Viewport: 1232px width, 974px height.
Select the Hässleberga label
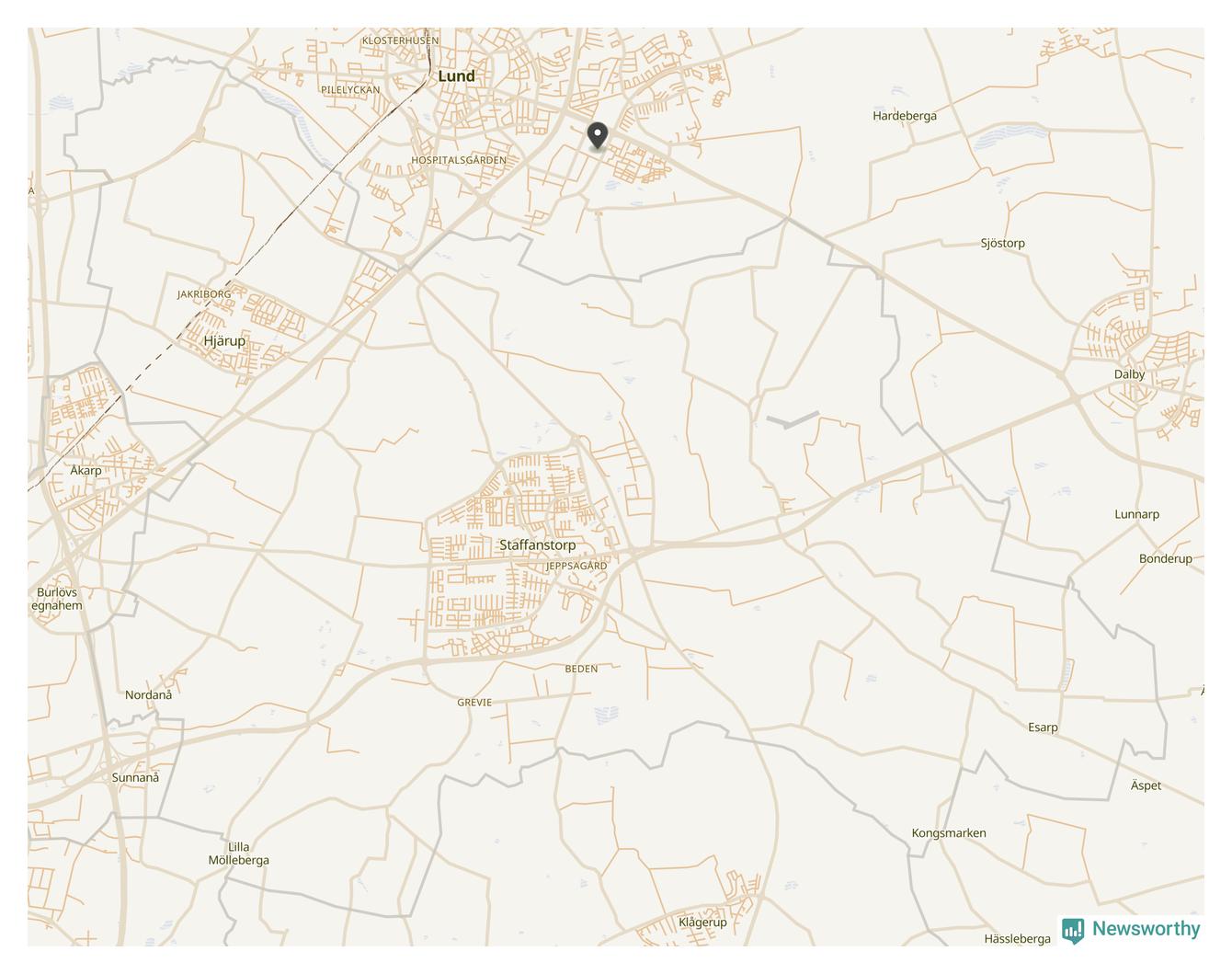(1017, 939)
